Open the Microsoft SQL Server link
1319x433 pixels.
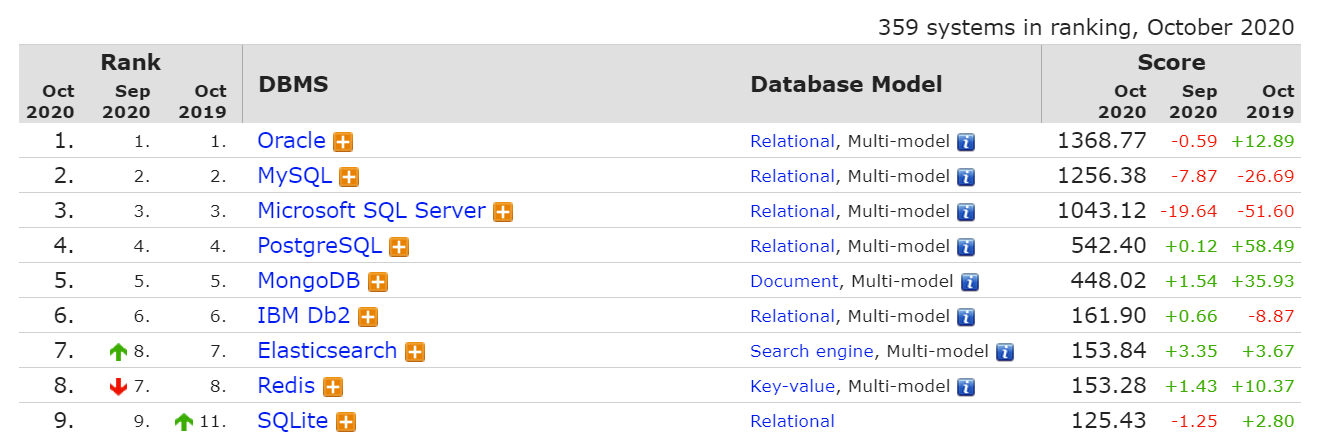tap(372, 211)
